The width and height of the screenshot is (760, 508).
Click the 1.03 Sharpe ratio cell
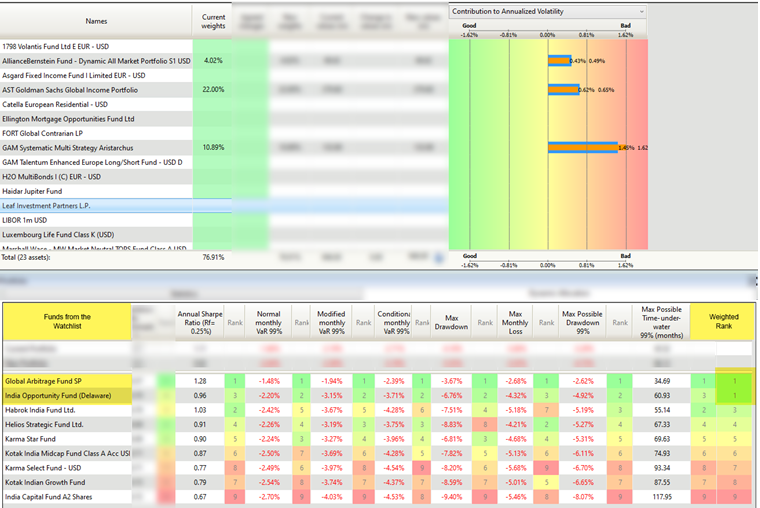tap(200, 410)
